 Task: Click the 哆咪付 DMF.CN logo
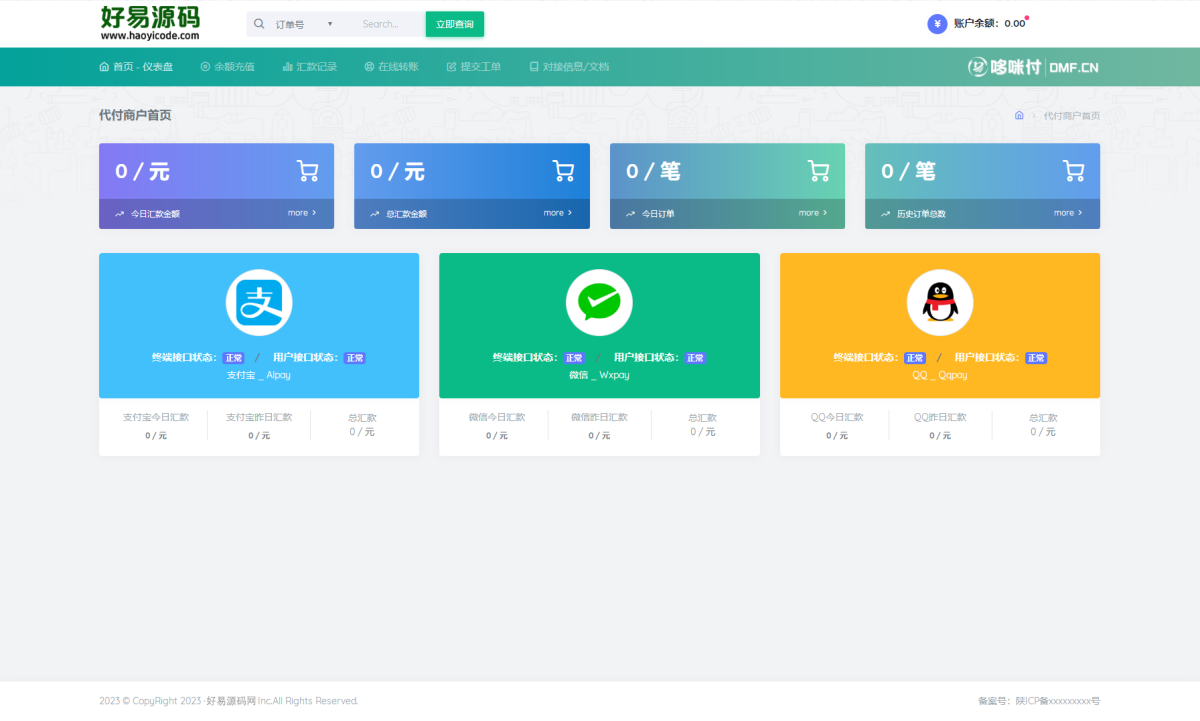(1033, 67)
